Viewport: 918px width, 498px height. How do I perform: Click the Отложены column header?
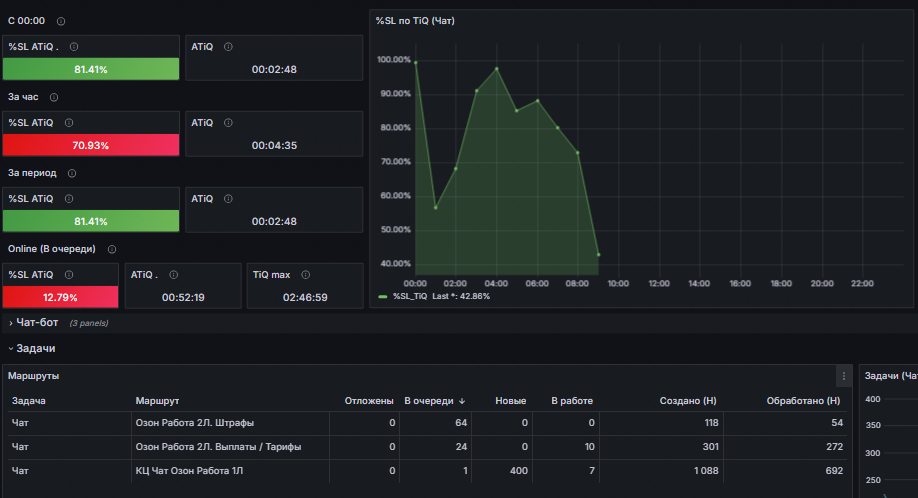(369, 401)
